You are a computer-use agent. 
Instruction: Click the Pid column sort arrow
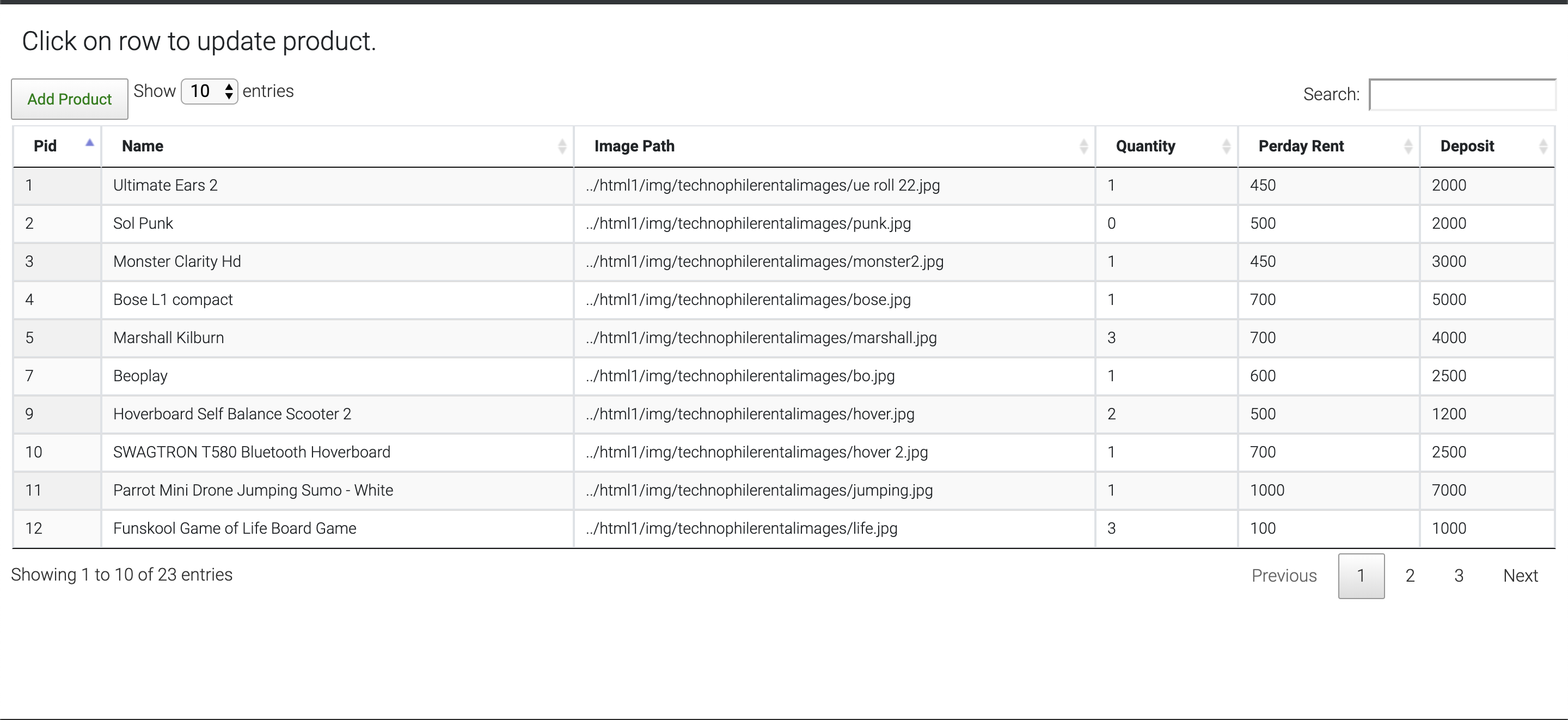[89, 144]
